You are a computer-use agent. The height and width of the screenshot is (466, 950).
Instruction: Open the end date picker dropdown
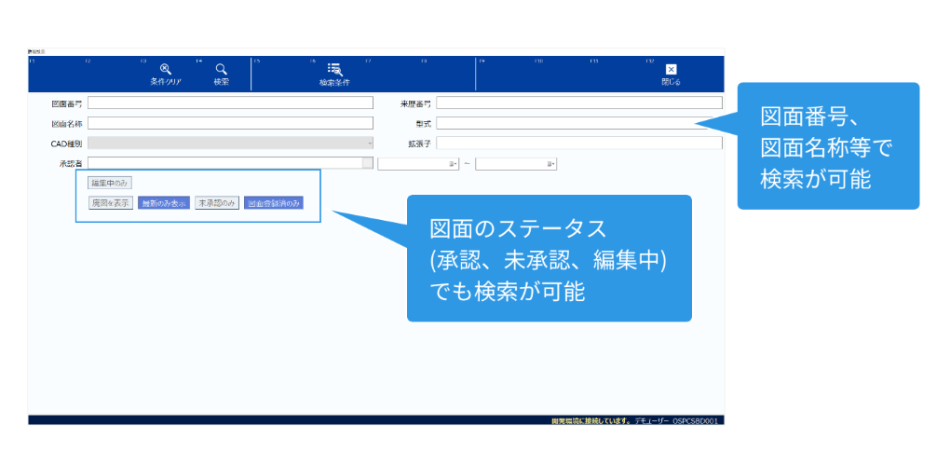(x=551, y=163)
